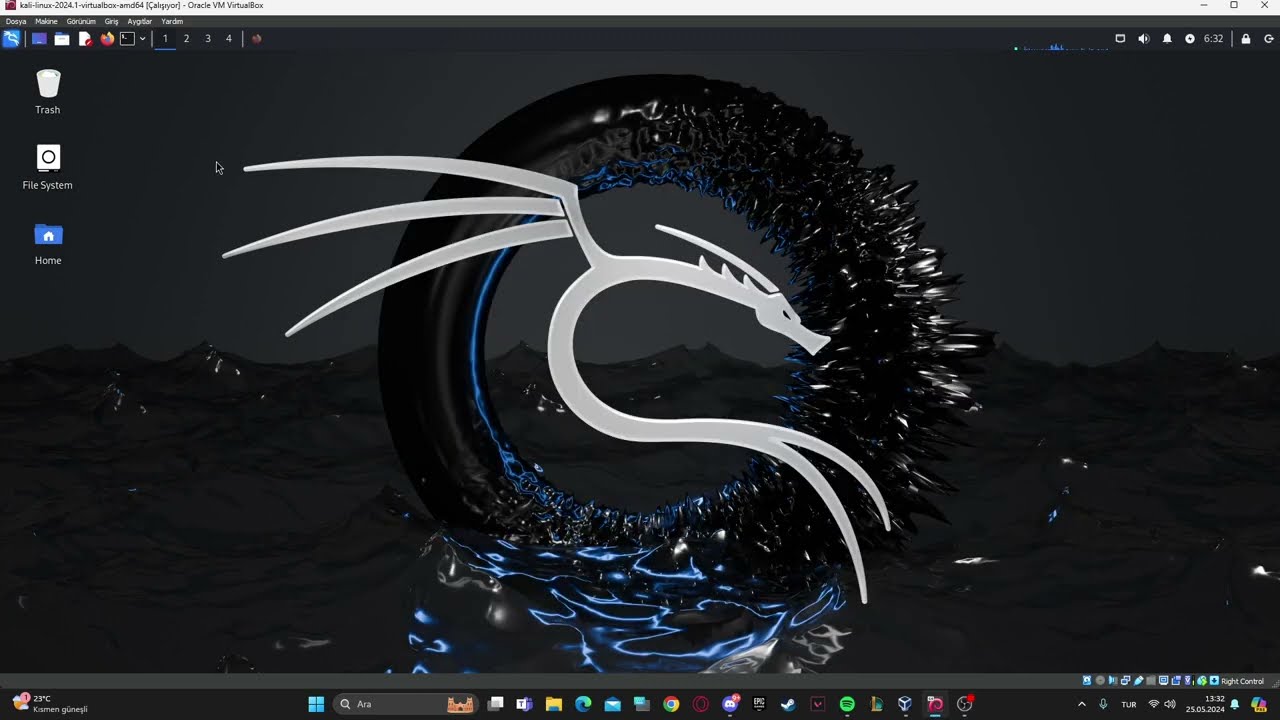Click the Right Control host key indicator
The image size is (1280, 720).
click(x=1242, y=681)
